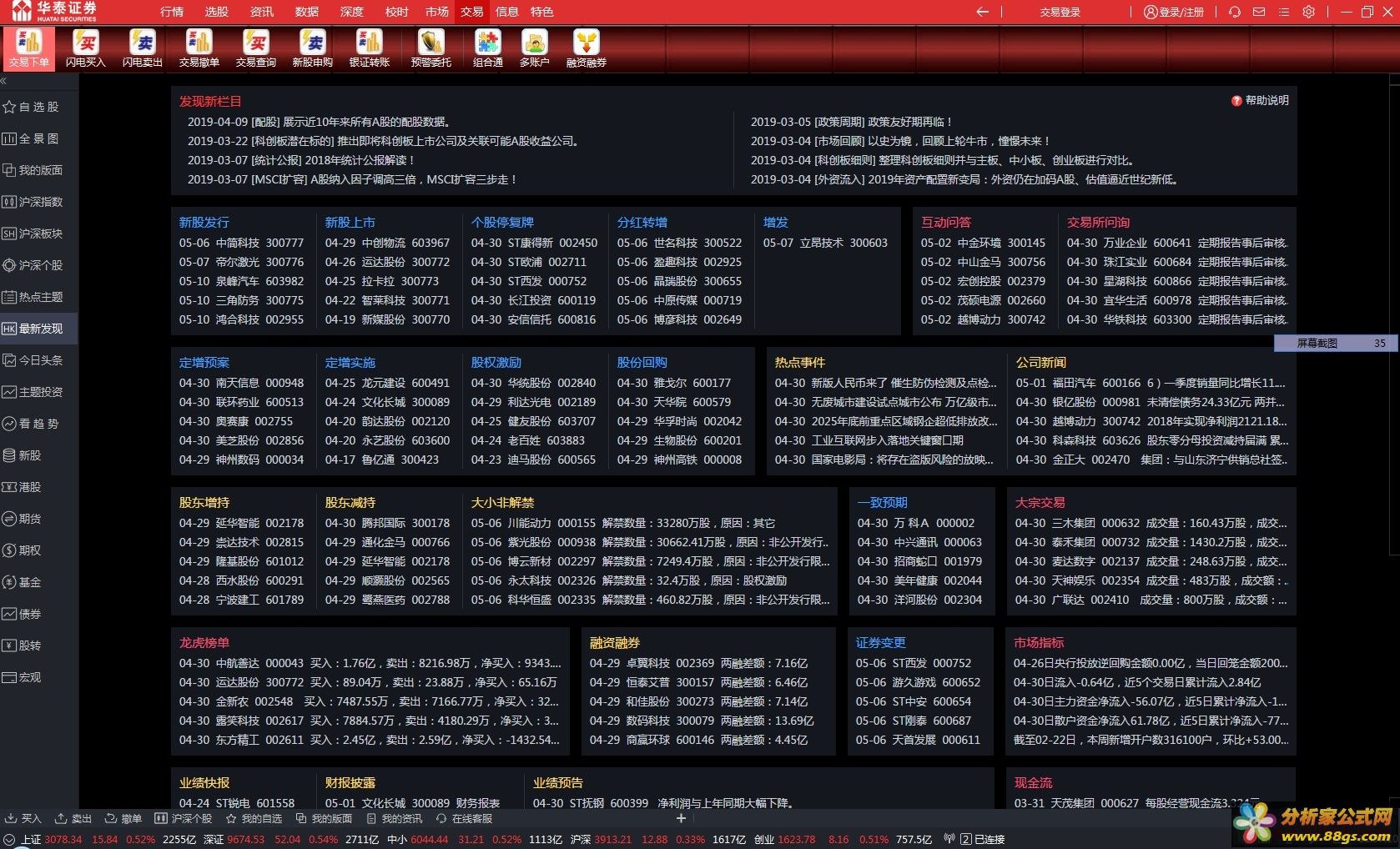Click the 交易登录 trade login button

point(1060,12)
